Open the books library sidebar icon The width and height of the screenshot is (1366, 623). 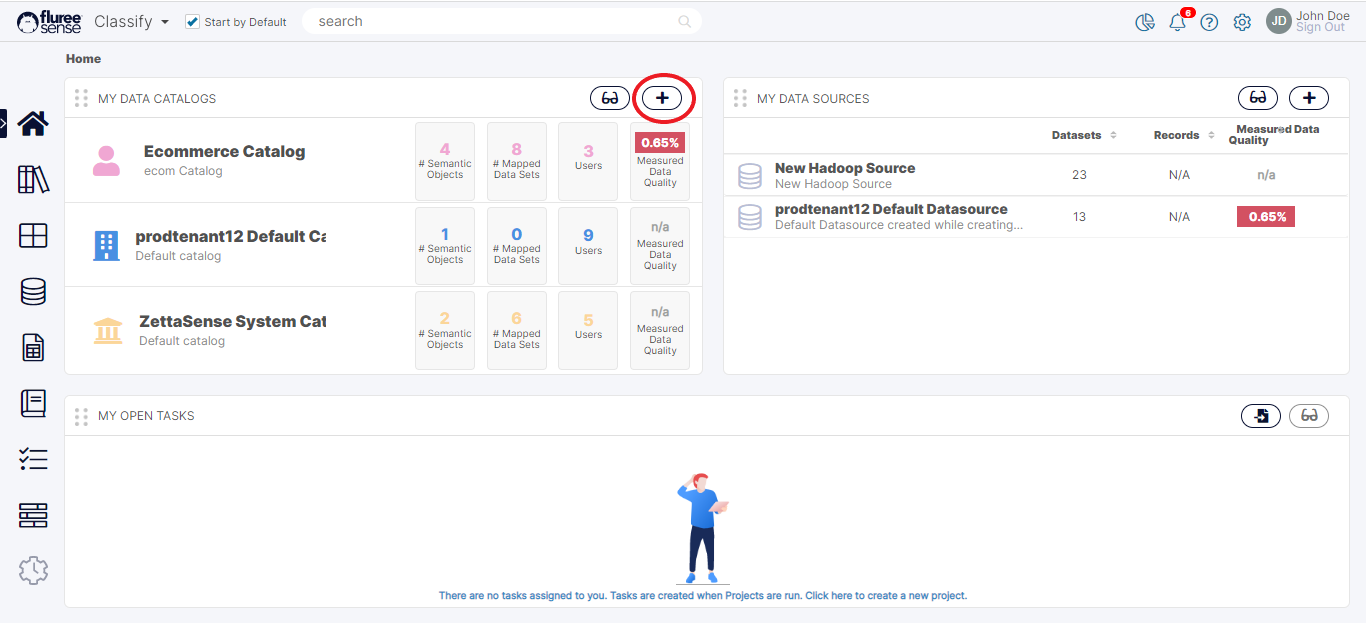[x=33, y=180]
